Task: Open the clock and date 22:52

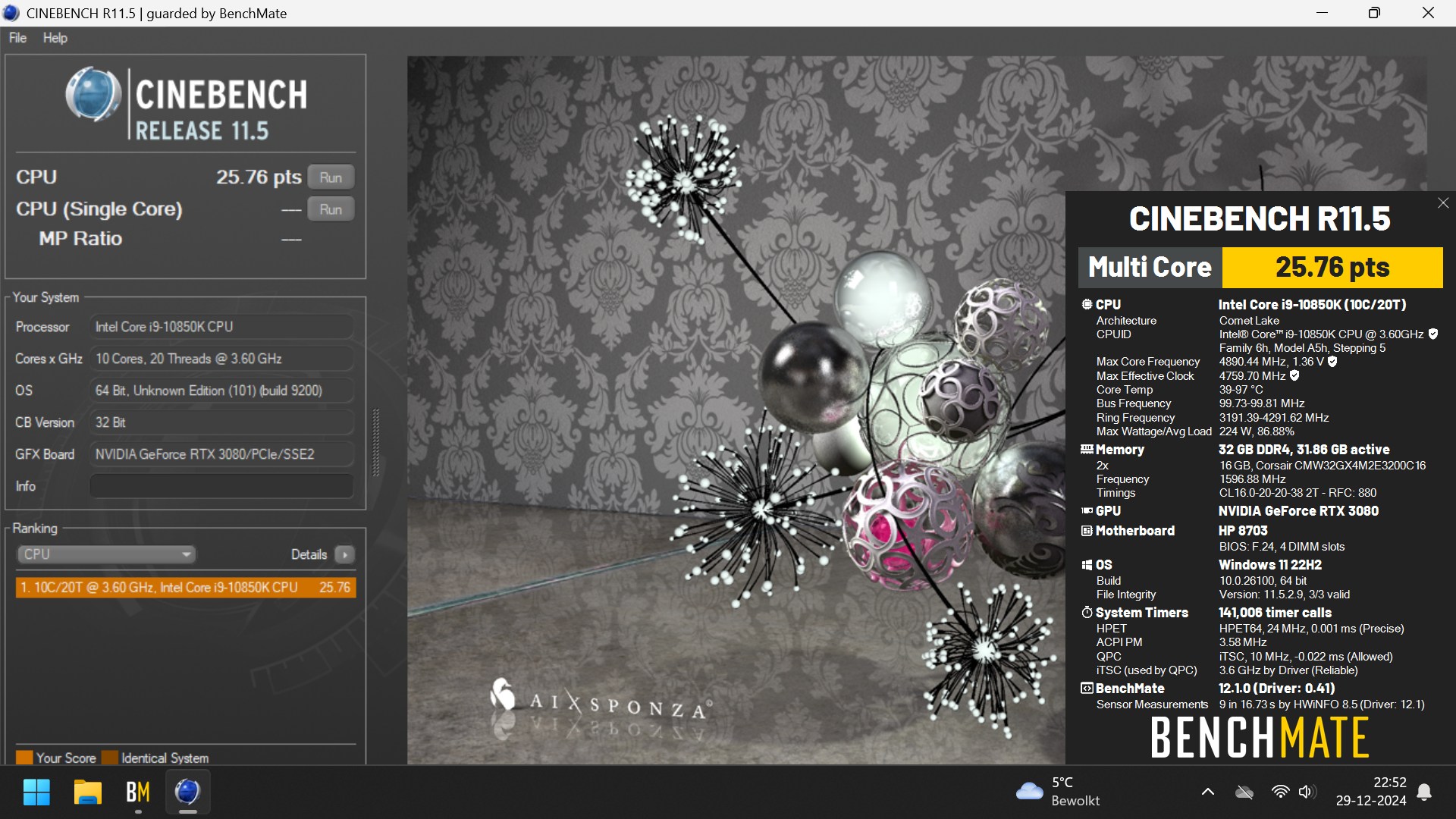Action: (x=1371, y=792)
